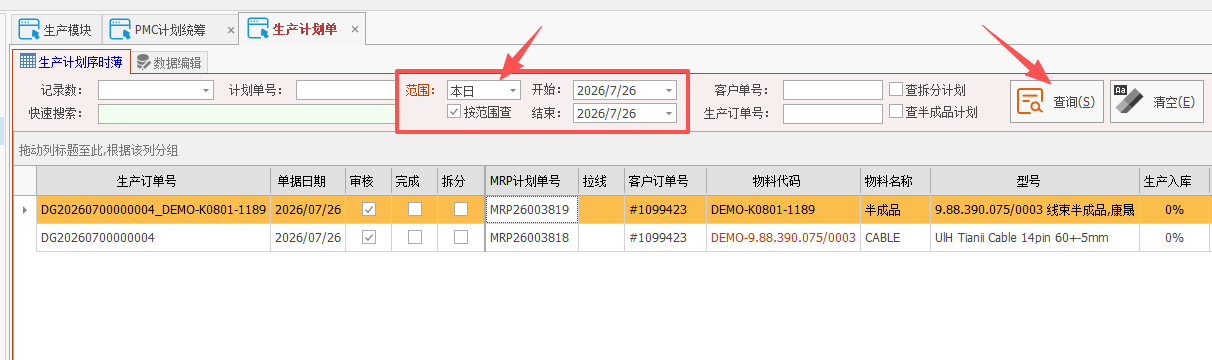Image resolution: width=1212 pixels, height=360 pixels.
Task: Select cell DG20260700000004_DEMO-K0801-1189
Action: click(x=154, y=210)
